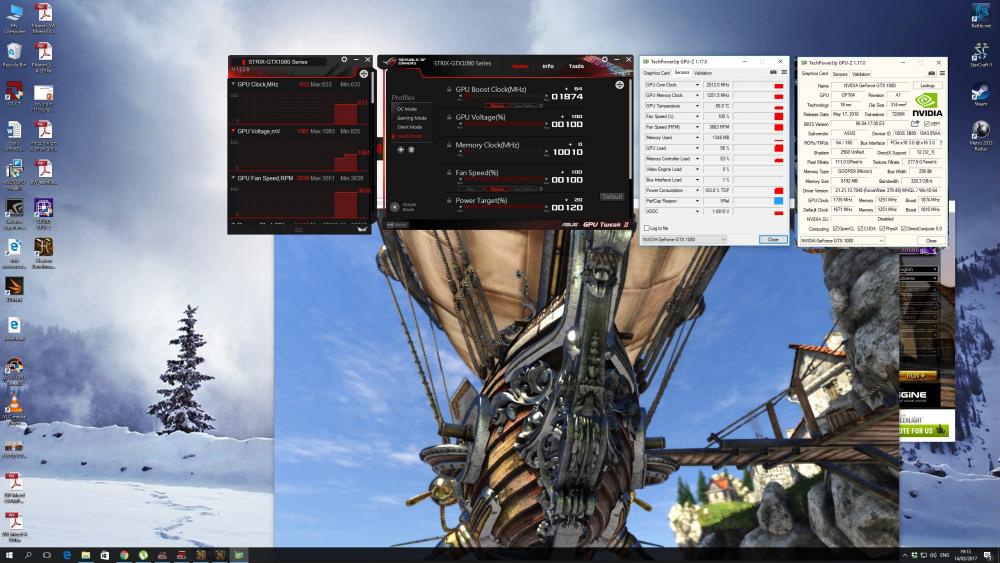Open GPU Load sensor dropdown
Screen dimensions: 1000x563
697,148
